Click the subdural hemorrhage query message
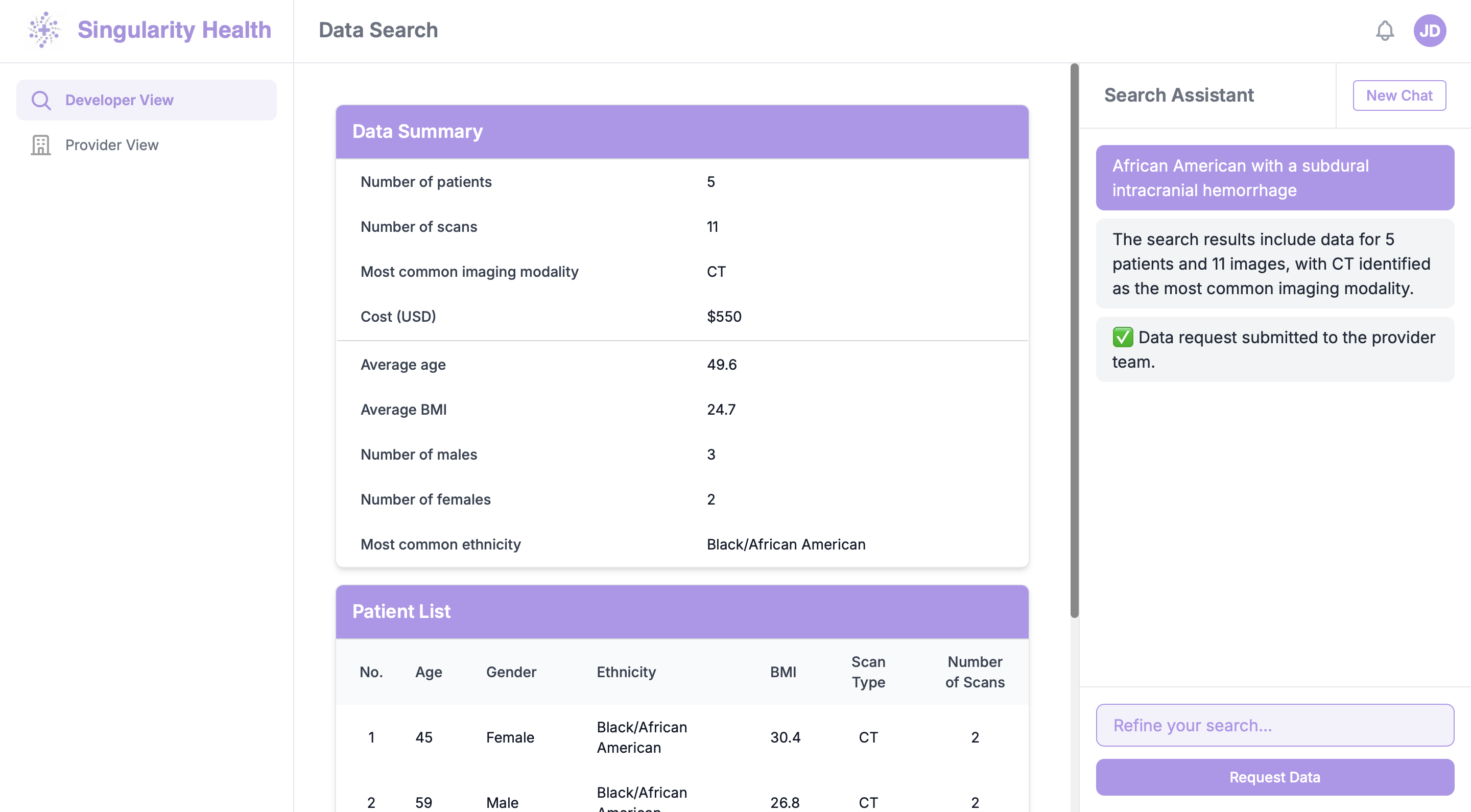Image resolution: width=1471 pixels, height=812 pixels. coord(1274,178)
